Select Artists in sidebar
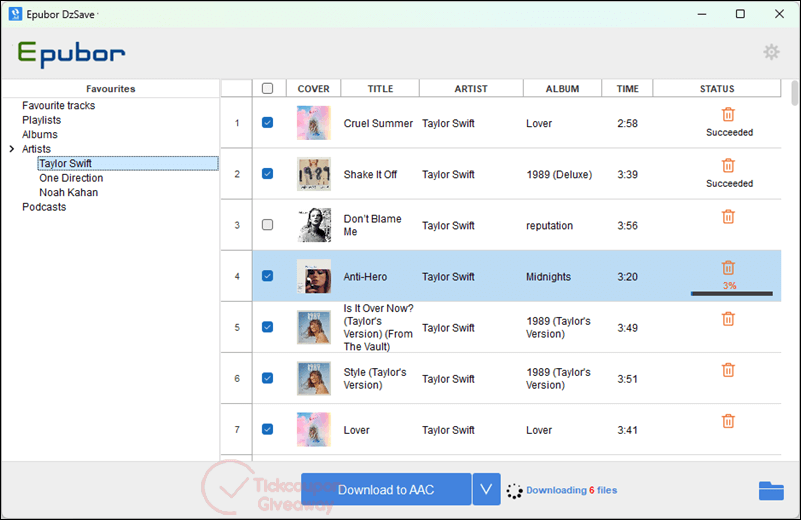801x520 pixels. 36,149
